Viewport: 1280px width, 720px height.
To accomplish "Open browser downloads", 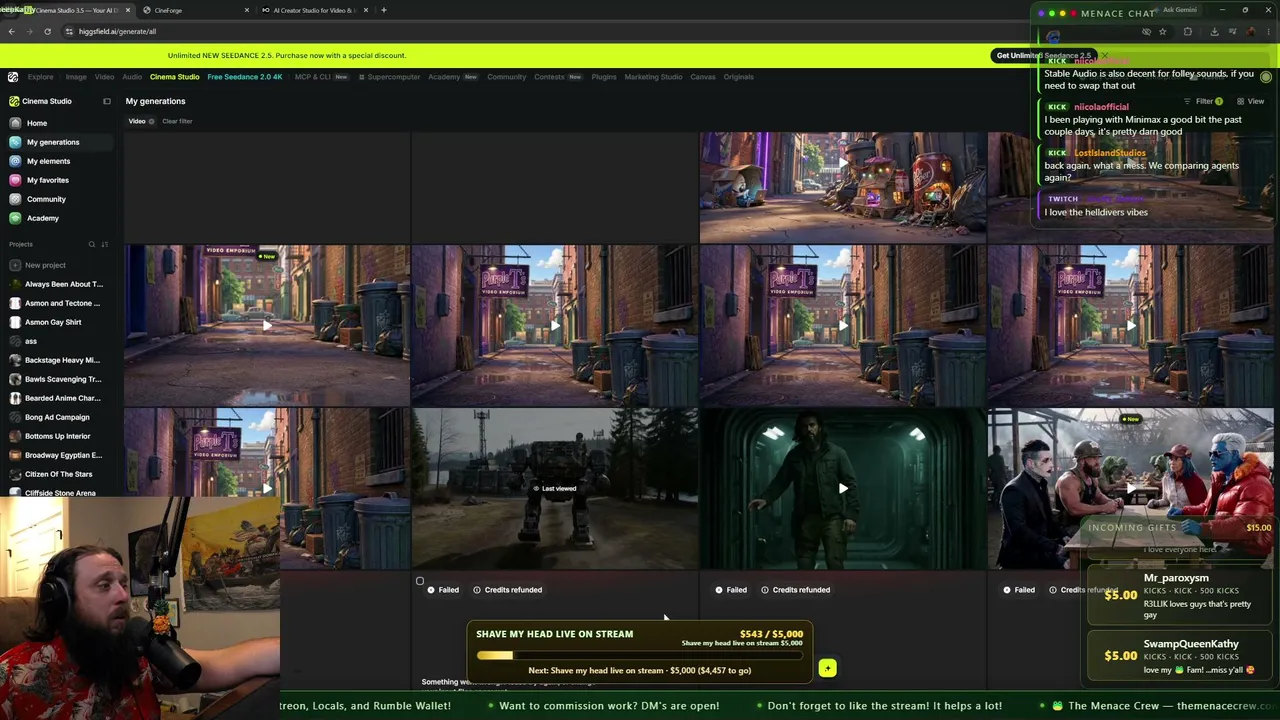I will (x=1214, y=32).
